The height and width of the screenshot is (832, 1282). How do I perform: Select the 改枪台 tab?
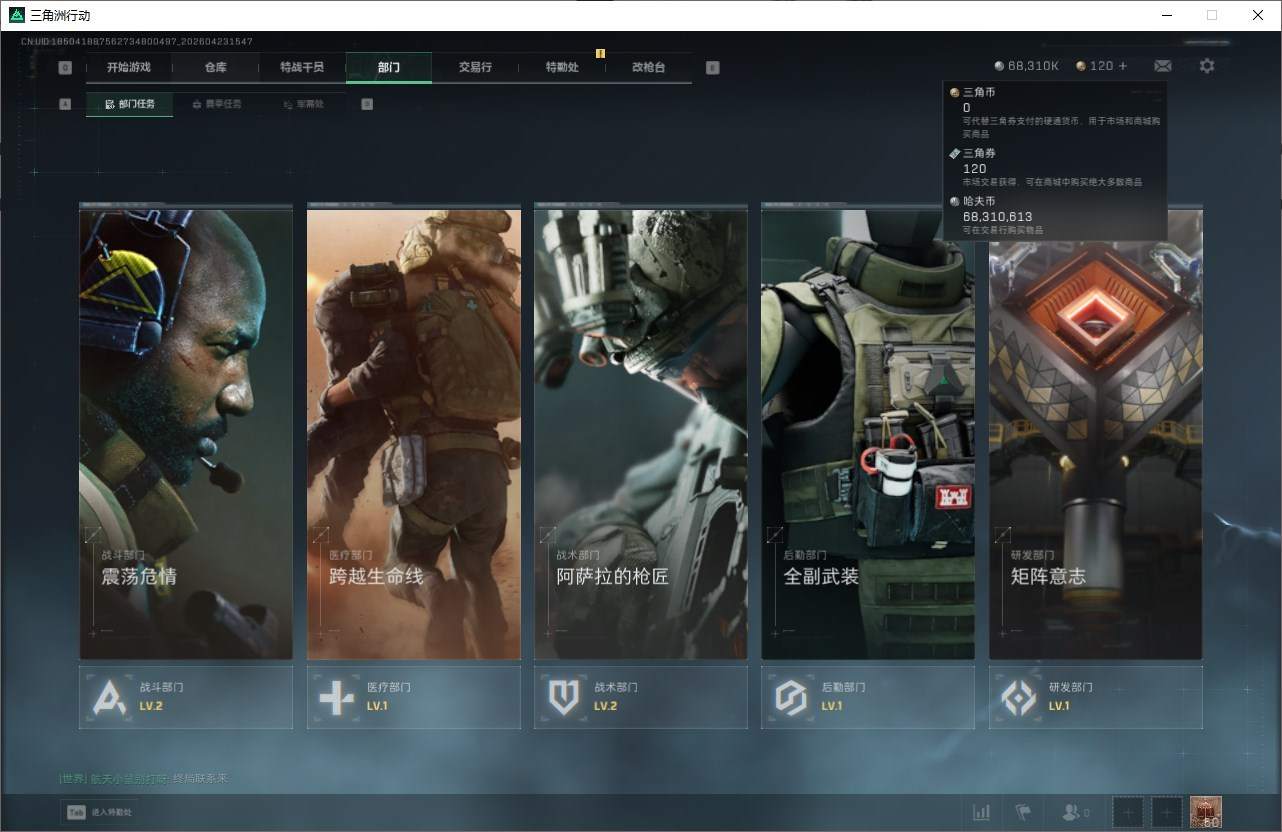coord(648,68)
